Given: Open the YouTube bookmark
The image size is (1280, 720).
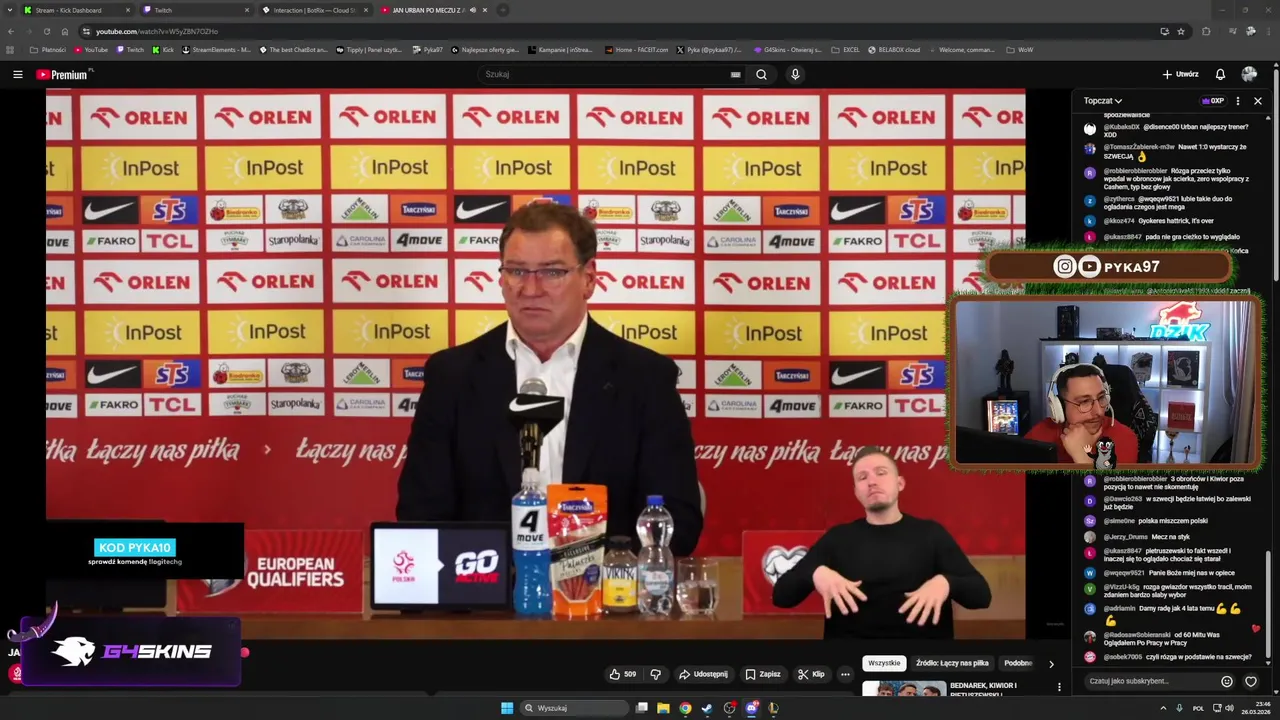Looking at the screenshot, I should 90,49.
